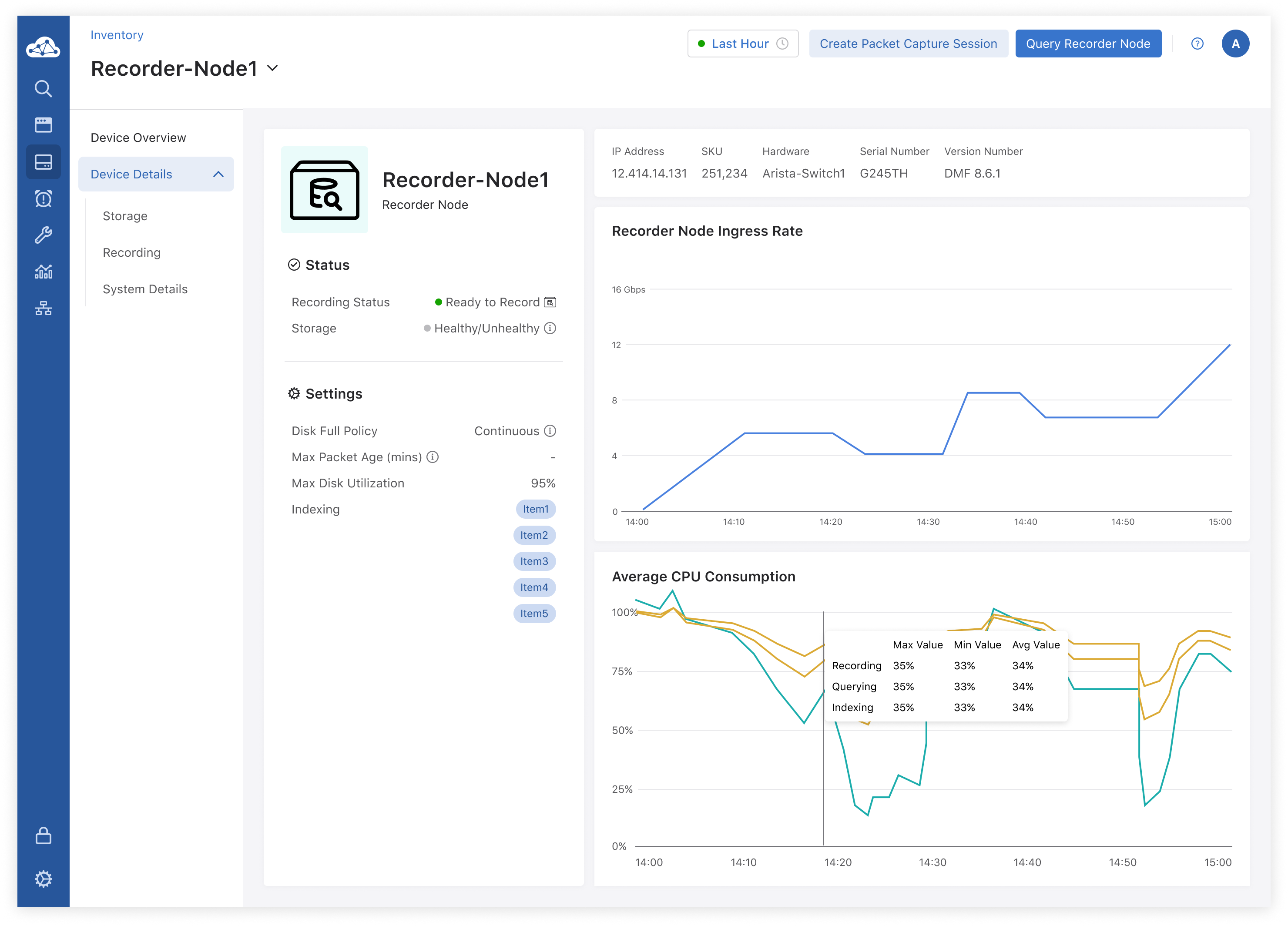1288x926 pixels.
Task: Open the Last Hour time range selector
Action: tap(743, 44)
